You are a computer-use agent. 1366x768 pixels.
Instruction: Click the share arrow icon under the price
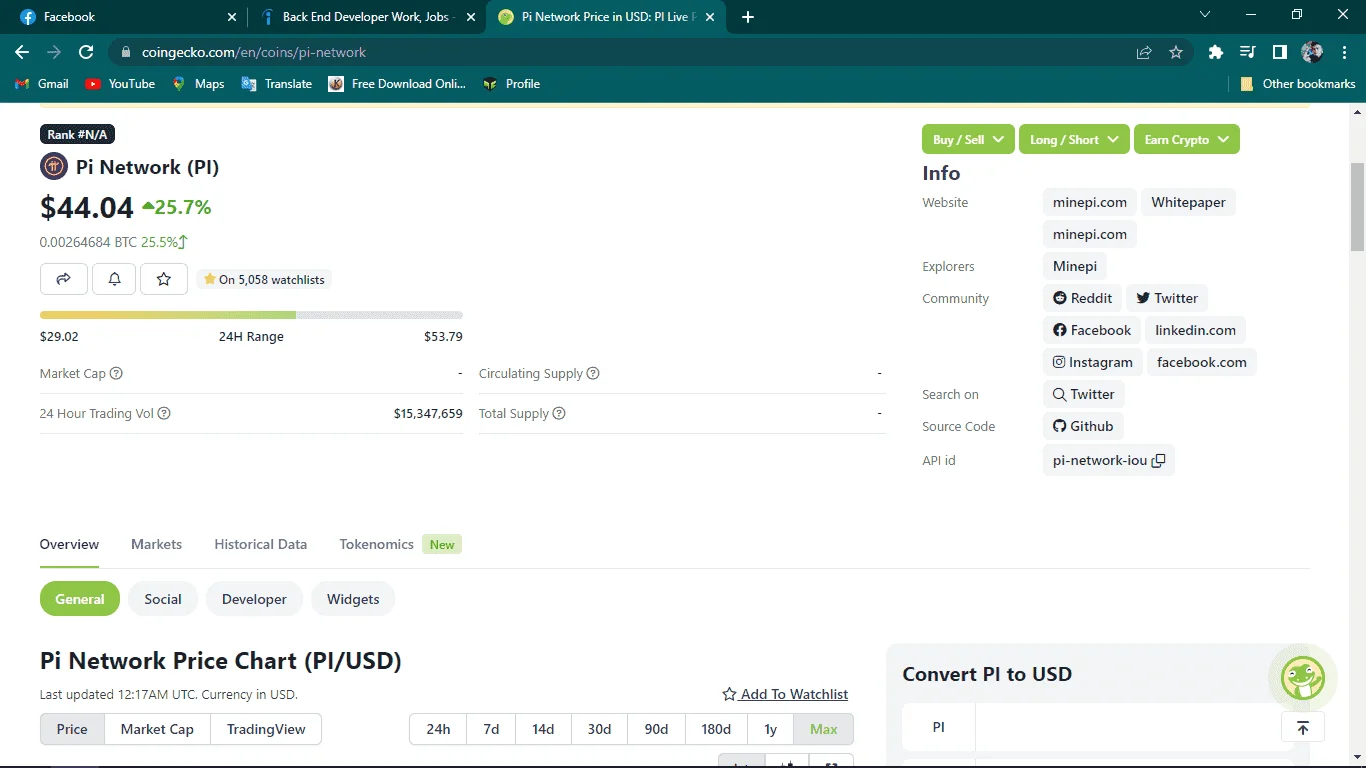pyautogui.click(x=64, y=279)
